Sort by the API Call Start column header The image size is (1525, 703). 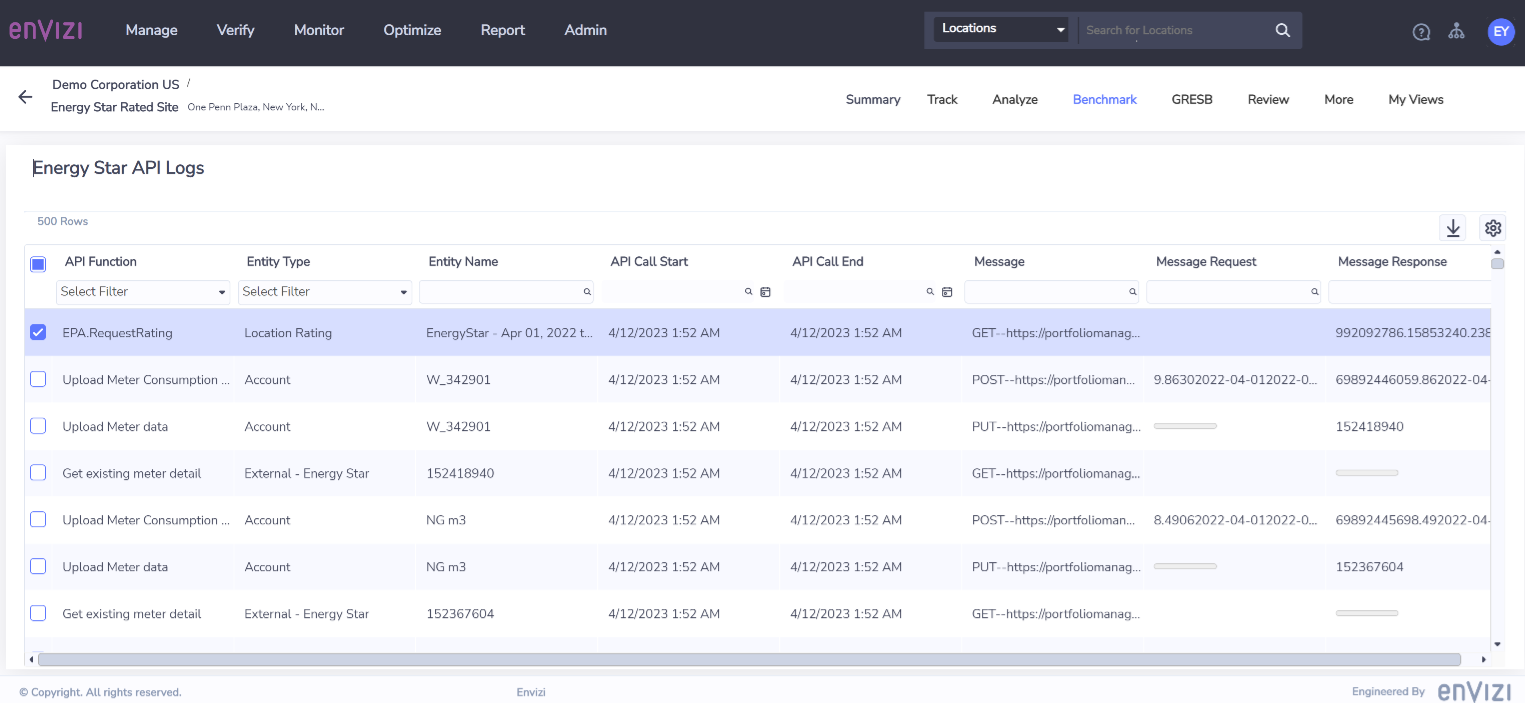click(650, 262)
